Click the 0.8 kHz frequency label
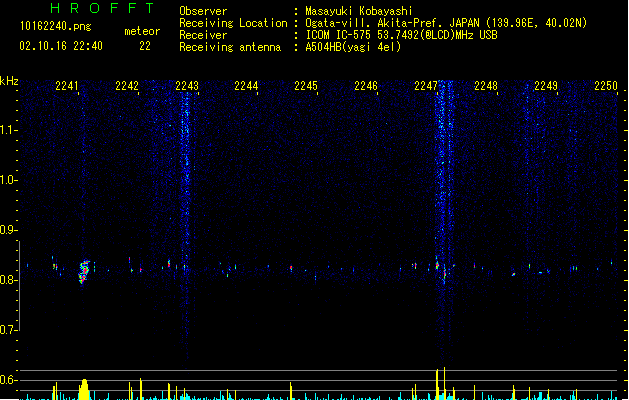 point(8,280)
